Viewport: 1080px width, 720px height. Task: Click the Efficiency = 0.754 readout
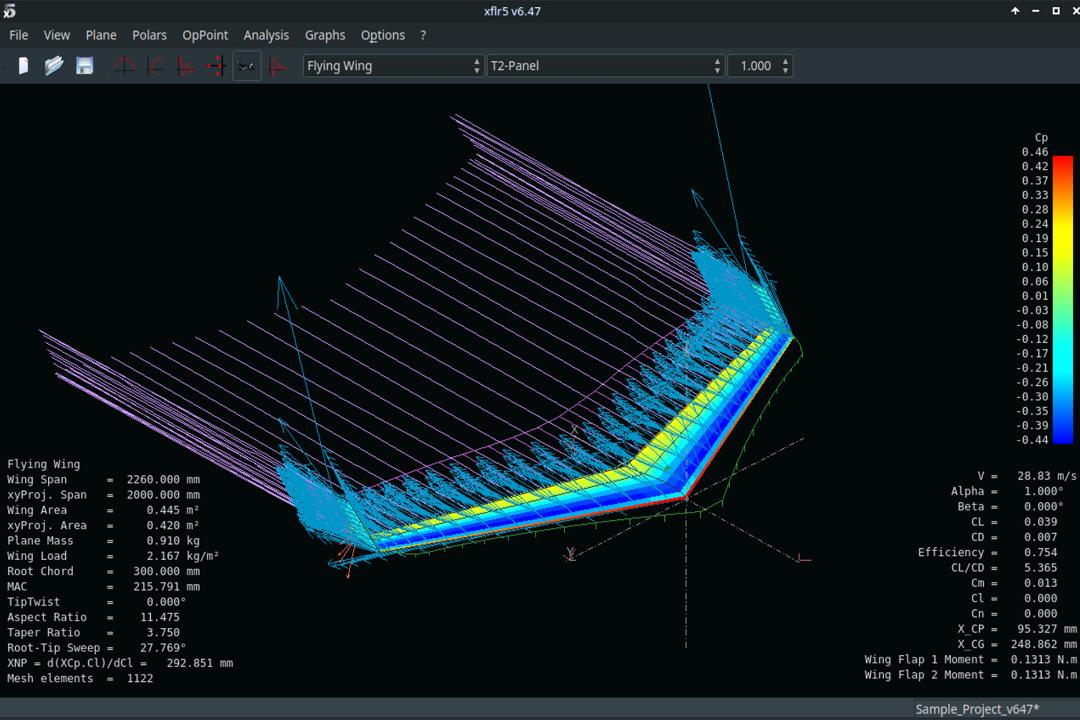click(x=988, y=553)
